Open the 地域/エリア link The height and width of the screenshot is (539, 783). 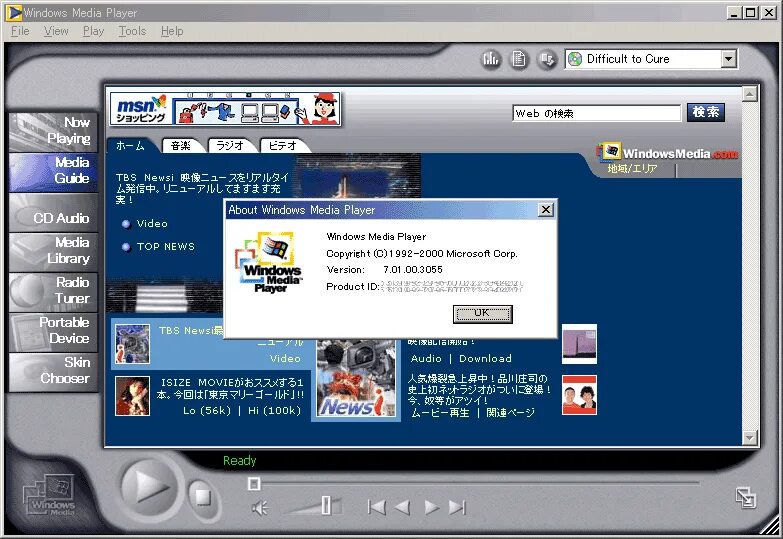[x=632, y=169]
